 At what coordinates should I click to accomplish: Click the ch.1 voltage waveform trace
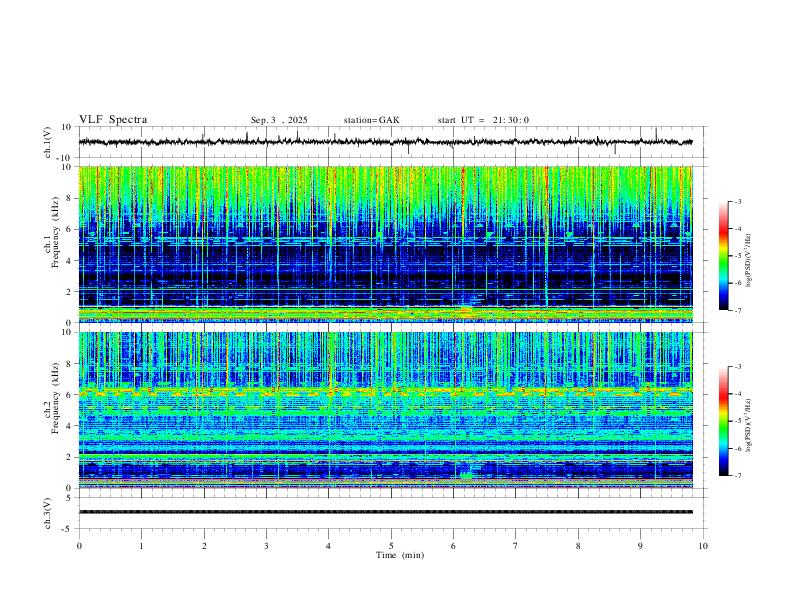386,142
